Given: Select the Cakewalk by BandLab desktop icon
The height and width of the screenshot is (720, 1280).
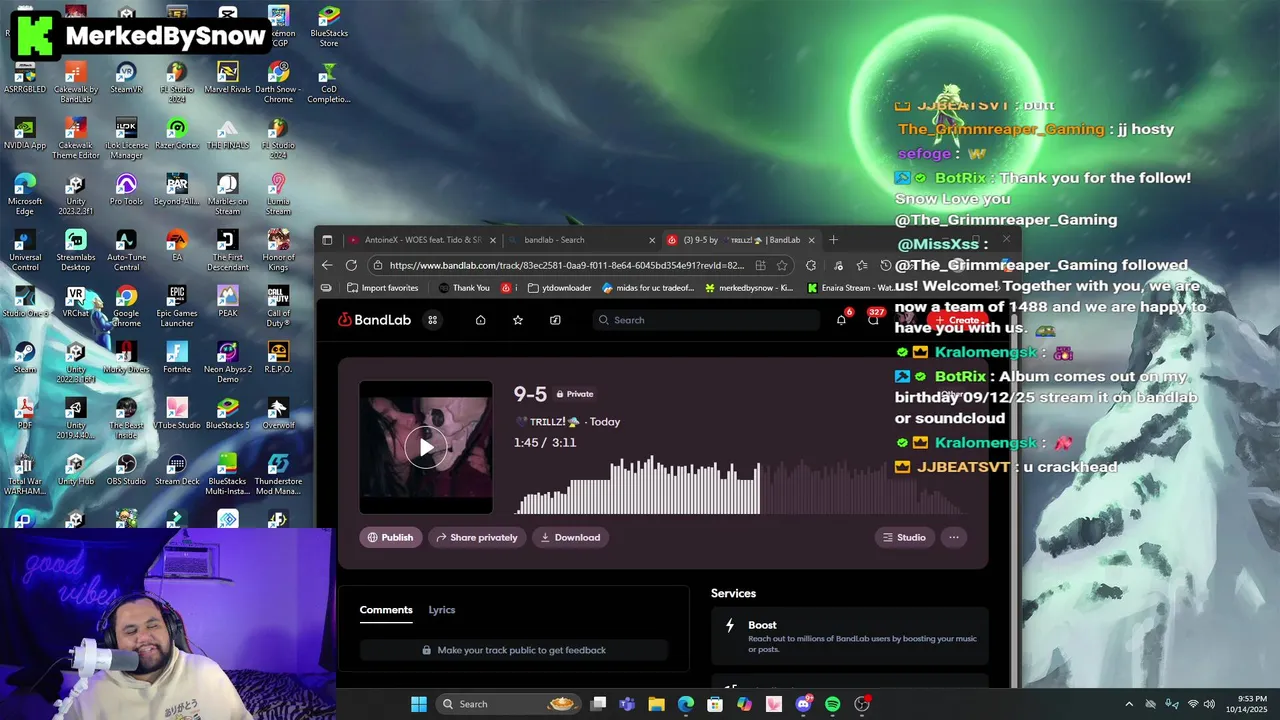Looking at the screenshot, I should (x=76, y=83).
